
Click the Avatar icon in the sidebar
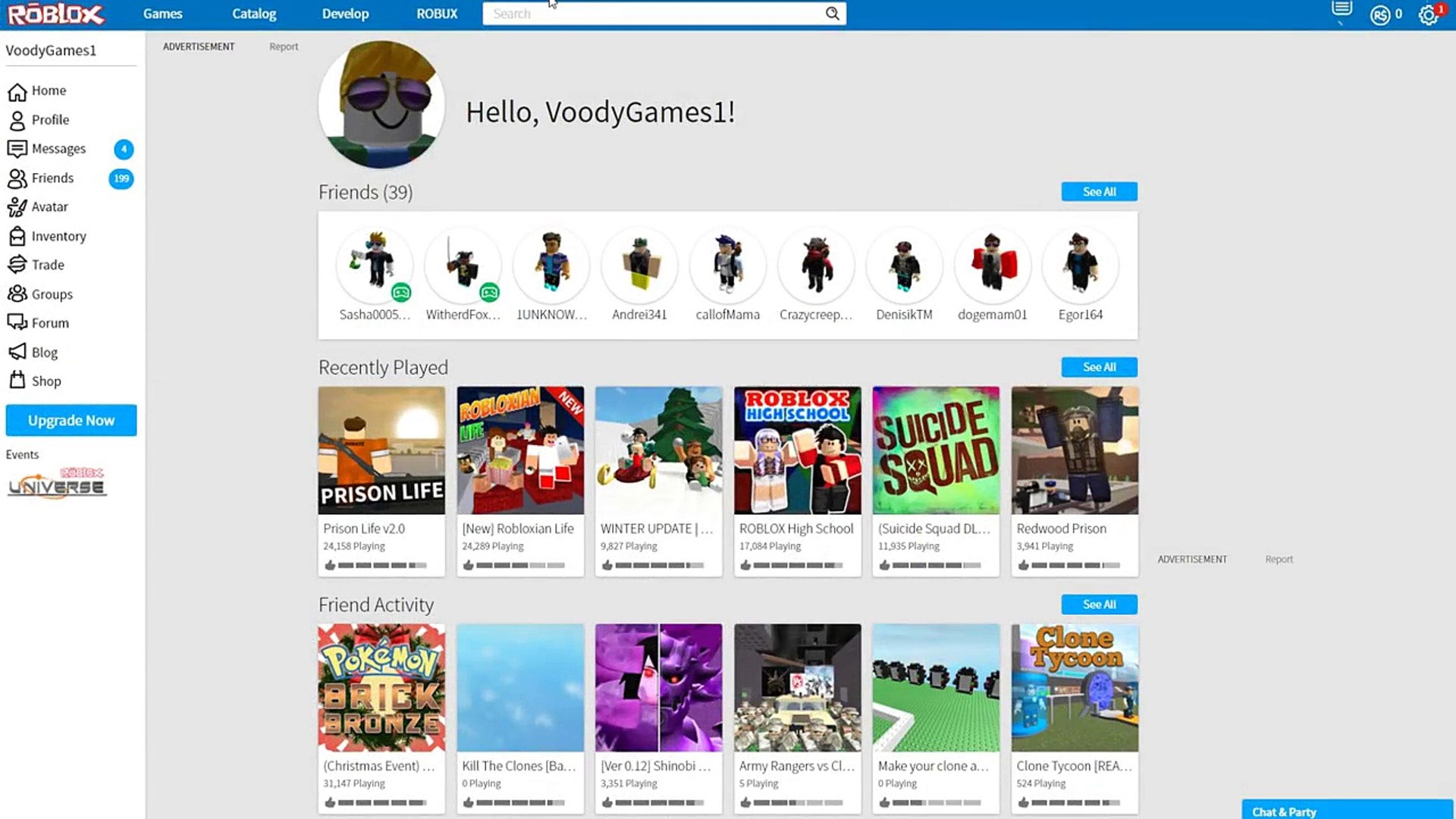[17, 207]
